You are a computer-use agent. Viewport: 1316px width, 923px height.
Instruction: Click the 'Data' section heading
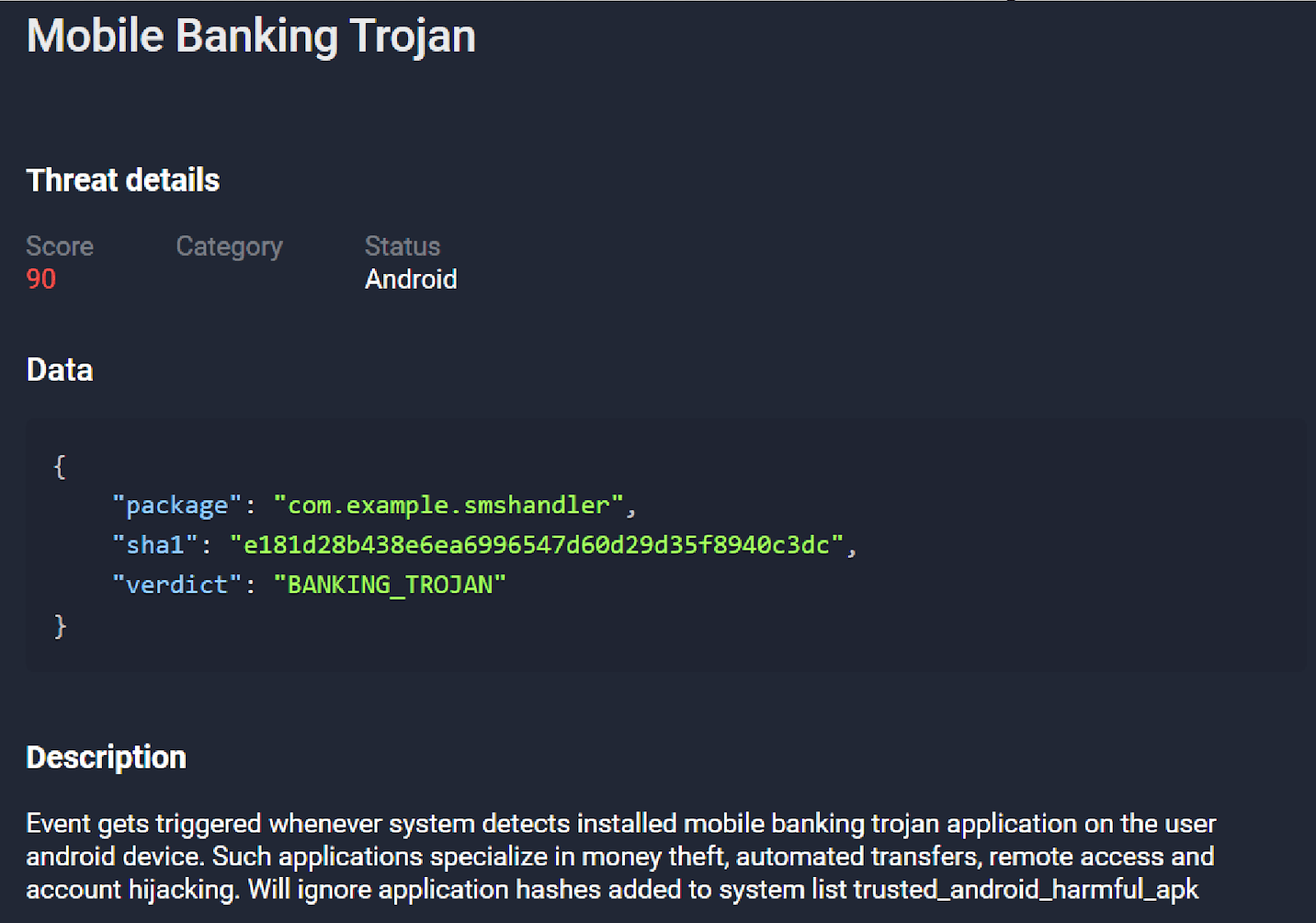(x=60, y=370)
